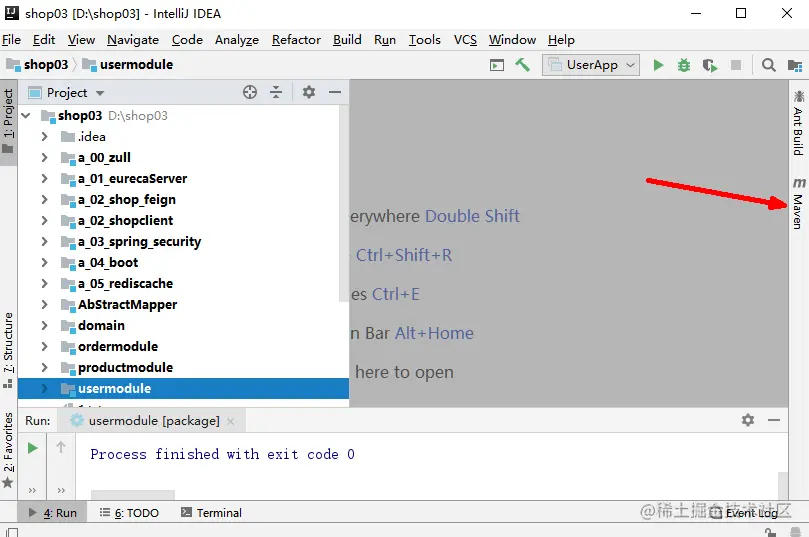
Task: Open the Code menu
Action: pos(187,40)
